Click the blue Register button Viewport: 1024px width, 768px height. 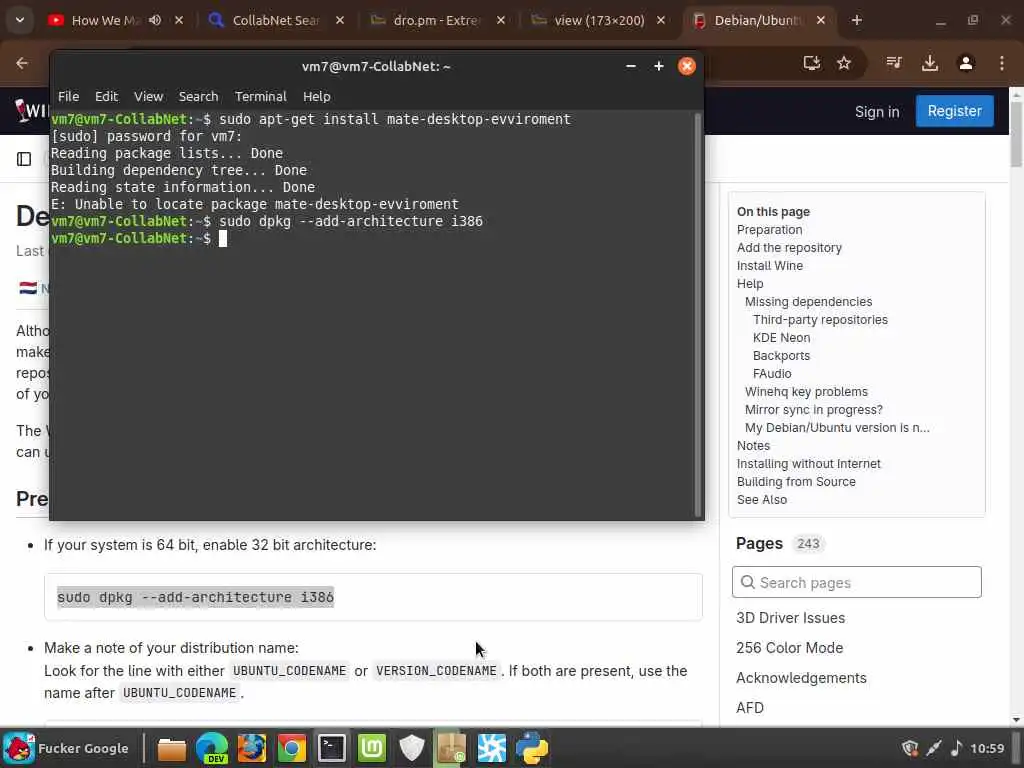pos(955,111)
